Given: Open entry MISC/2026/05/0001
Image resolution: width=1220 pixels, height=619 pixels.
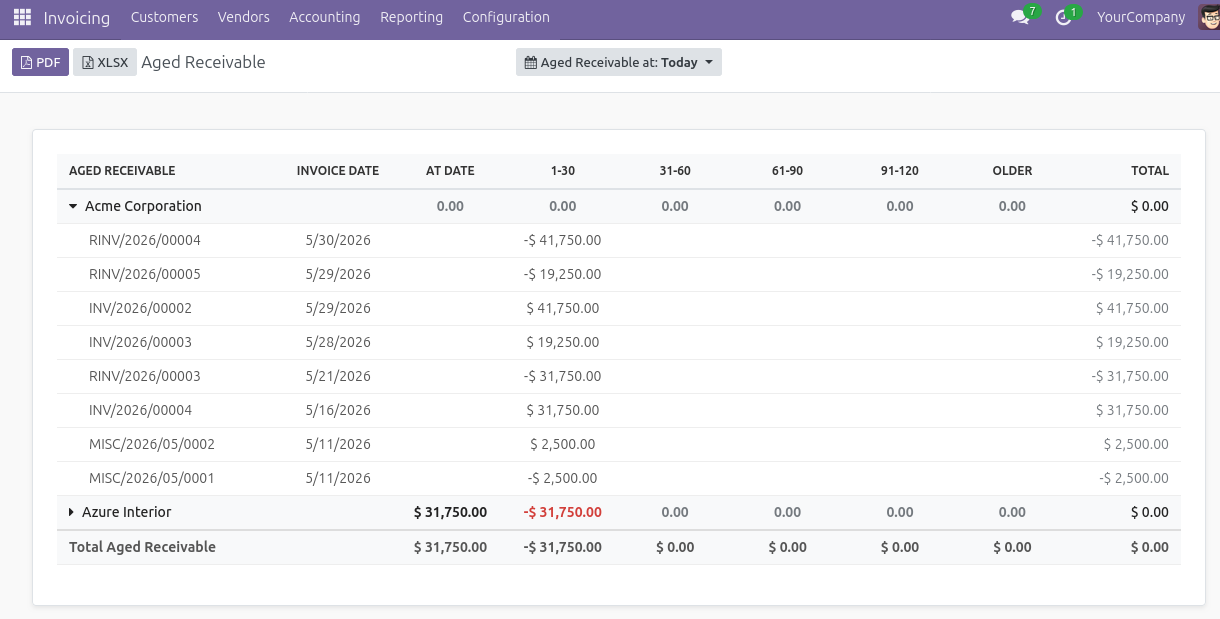Looking at the screenshot, I should tap(152, 478).
